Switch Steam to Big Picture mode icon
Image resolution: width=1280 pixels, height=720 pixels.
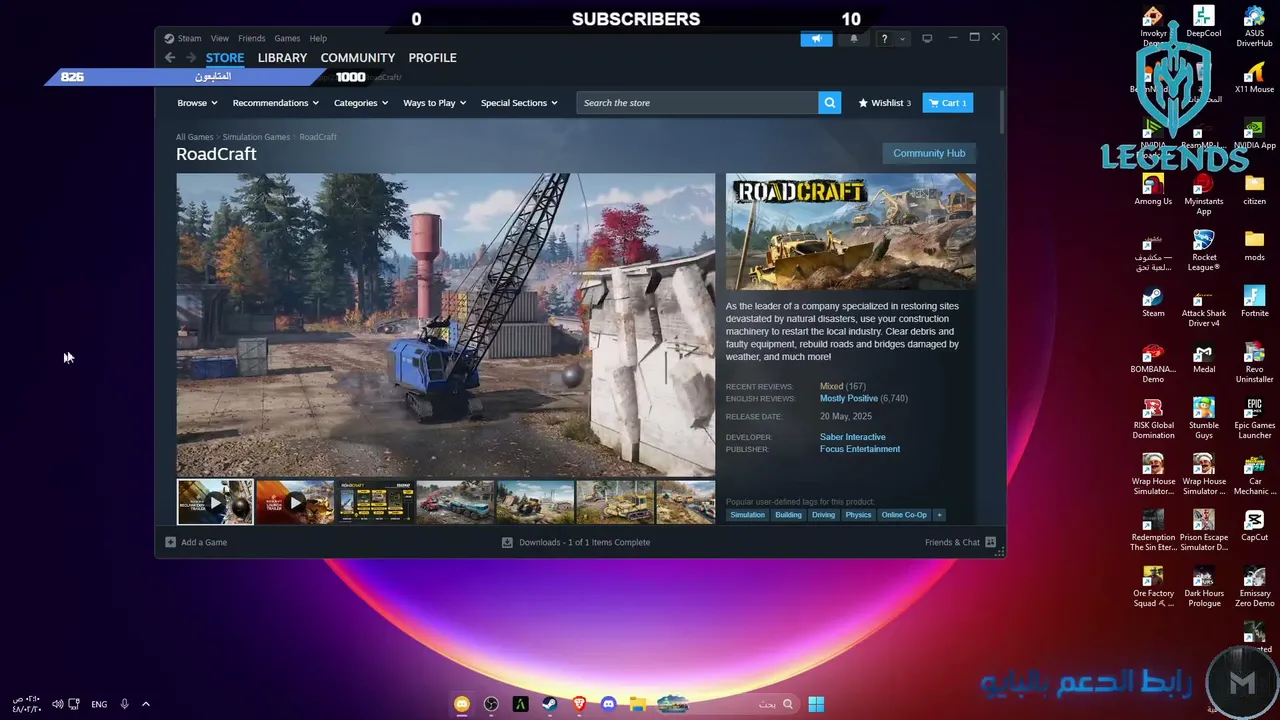tap(927, 38)
